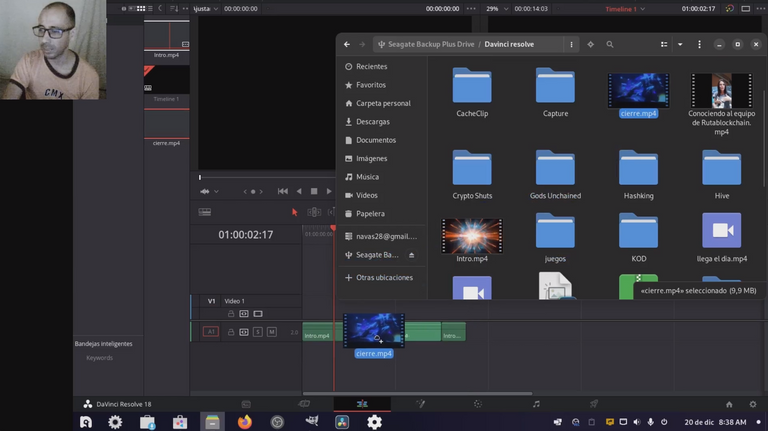Click the timeline horizontal scrollbar

click(417, 393)
